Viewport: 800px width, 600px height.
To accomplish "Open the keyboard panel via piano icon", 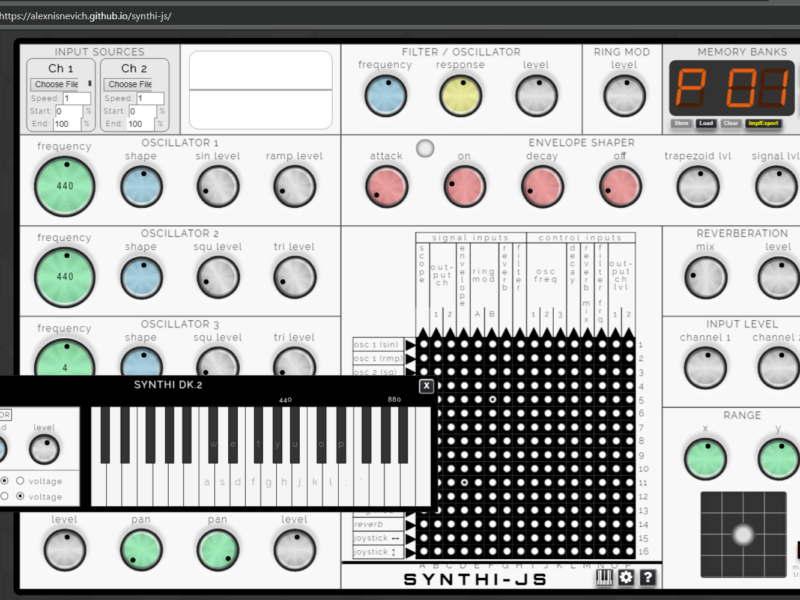I will tap(605, 577).
